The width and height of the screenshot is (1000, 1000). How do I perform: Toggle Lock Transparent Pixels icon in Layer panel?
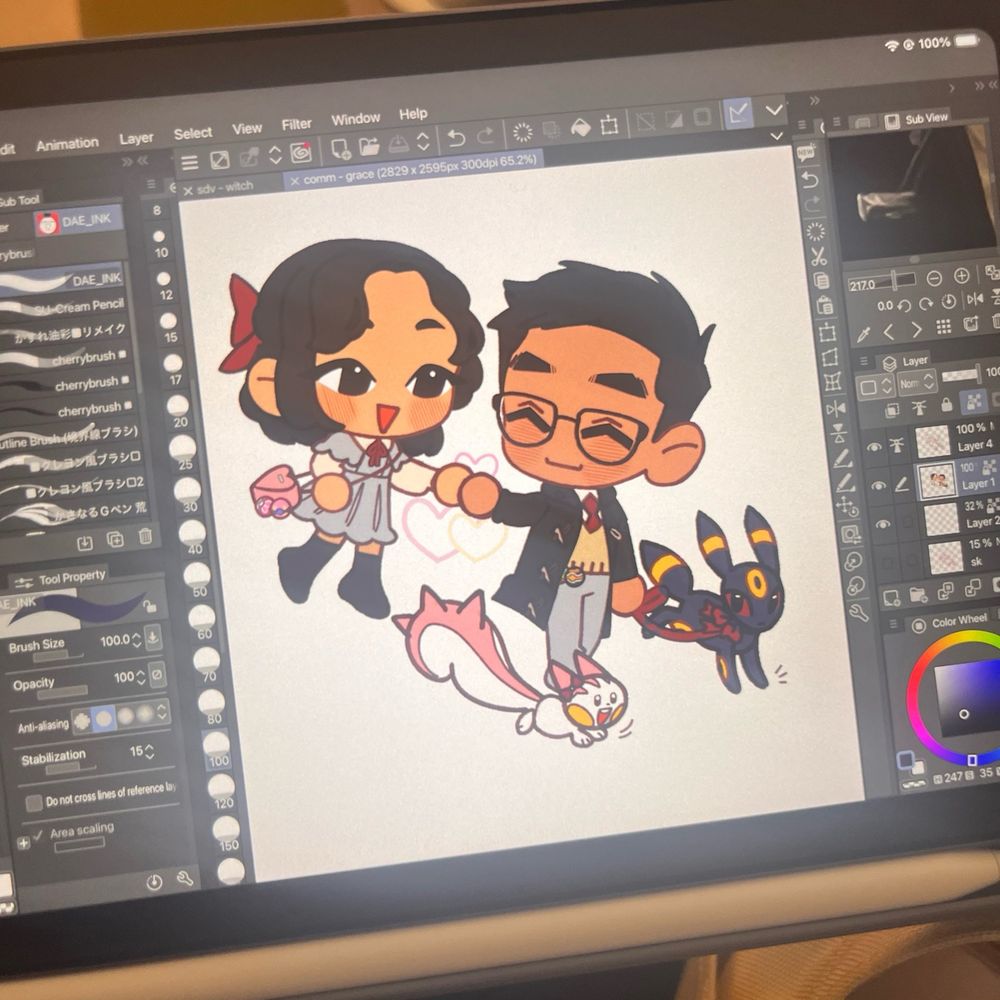click(x=974, y=401)
